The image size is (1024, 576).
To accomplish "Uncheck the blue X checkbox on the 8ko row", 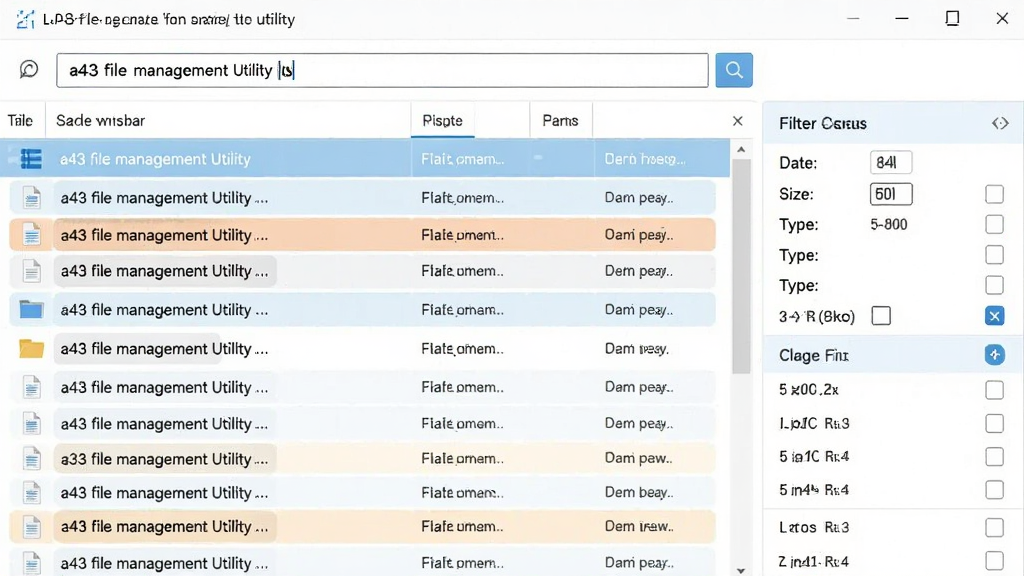I will pyautogui.click(x=994, y=316).
